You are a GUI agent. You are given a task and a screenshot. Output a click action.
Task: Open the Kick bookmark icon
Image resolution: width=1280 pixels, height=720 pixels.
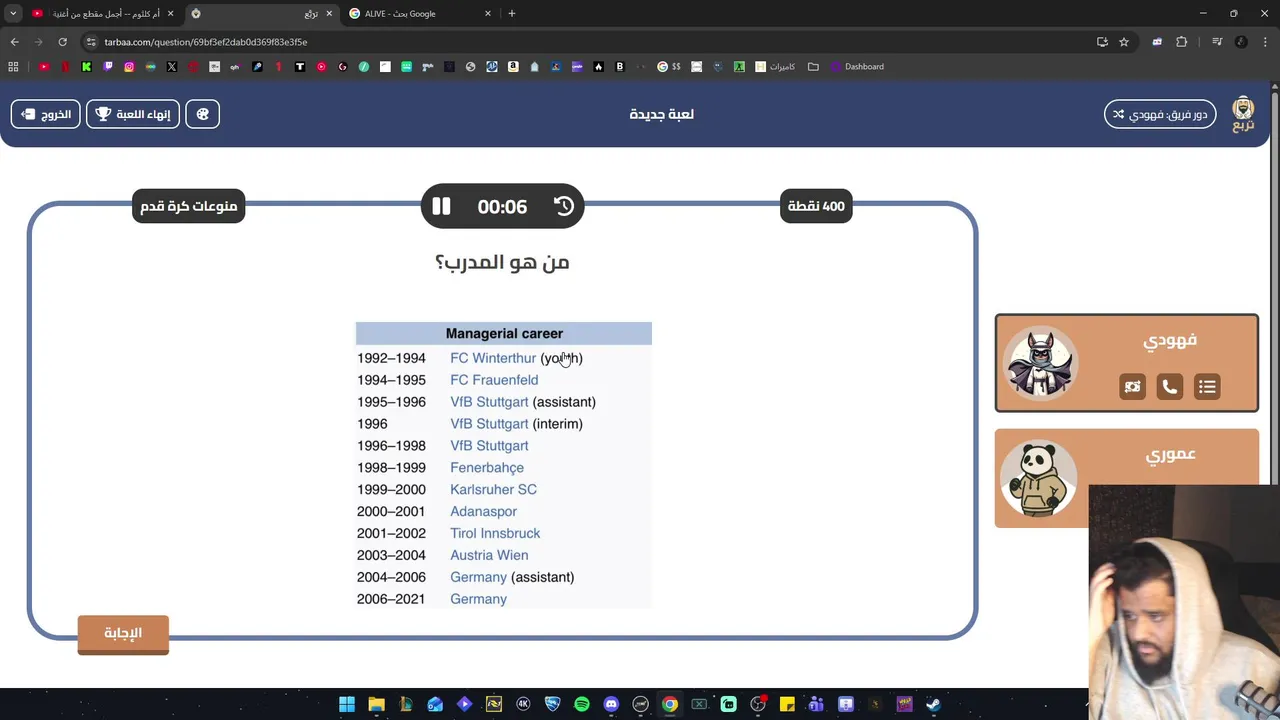[x=87, y=67]
